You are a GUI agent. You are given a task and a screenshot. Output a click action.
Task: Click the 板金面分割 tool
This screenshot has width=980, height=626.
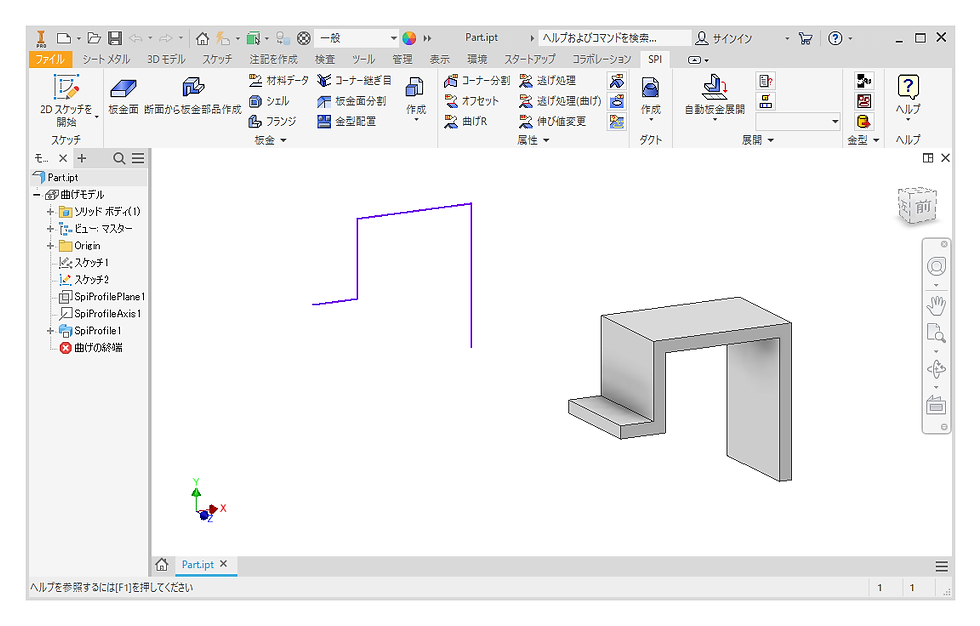(x=351, y=101)
